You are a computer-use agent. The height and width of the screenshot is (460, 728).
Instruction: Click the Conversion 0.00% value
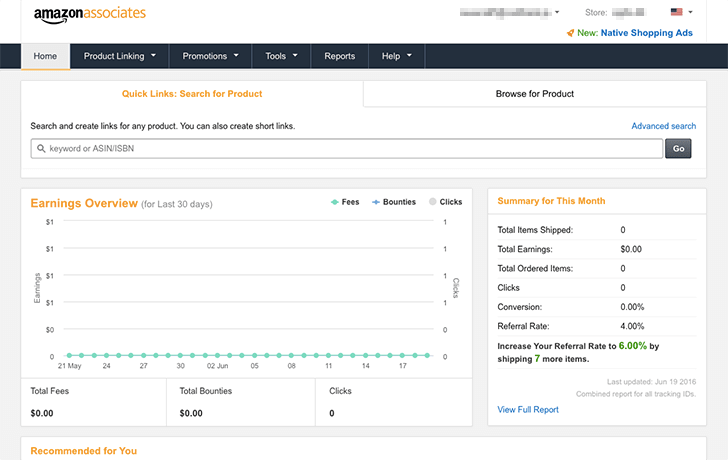pos(632,307)
